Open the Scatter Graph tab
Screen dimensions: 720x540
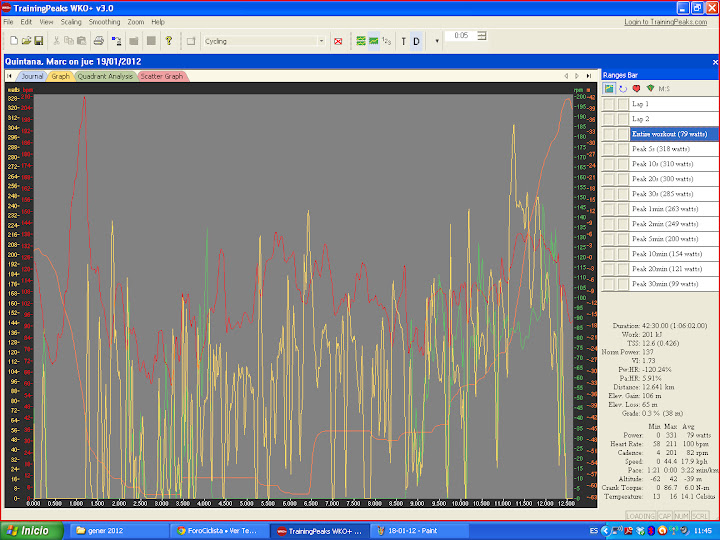(162, 76)
